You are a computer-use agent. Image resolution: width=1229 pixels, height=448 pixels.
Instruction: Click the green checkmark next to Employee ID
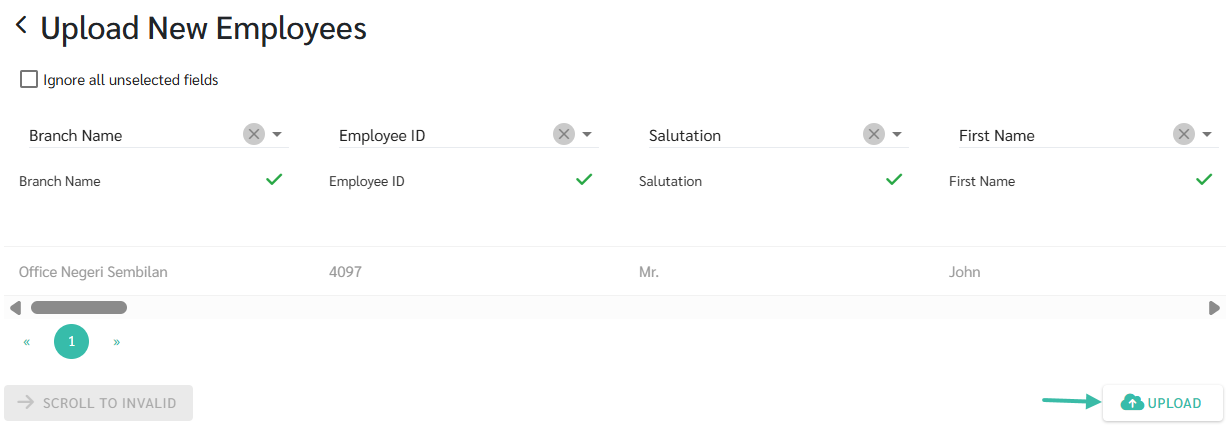[584, 180]
